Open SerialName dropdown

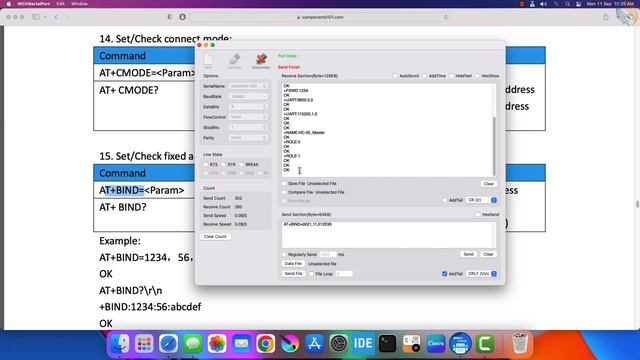click(x=248, y=86)
